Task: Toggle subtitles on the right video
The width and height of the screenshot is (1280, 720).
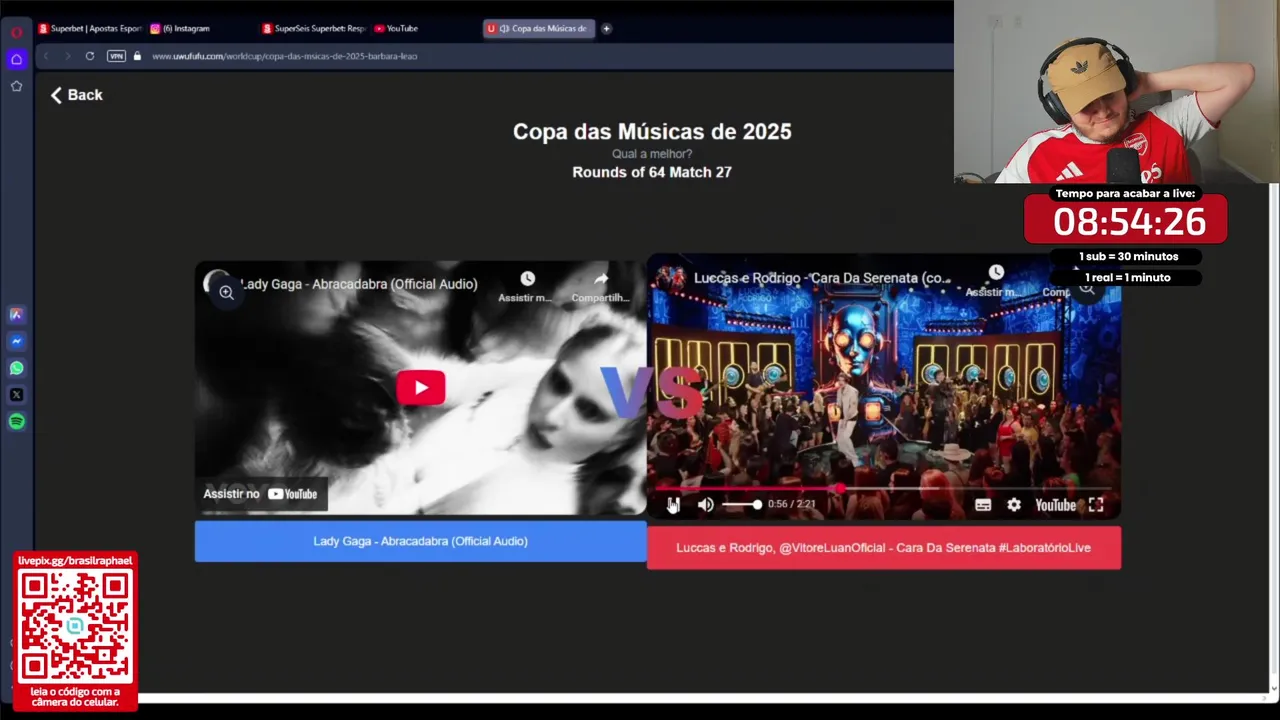Action: [983, 505]
